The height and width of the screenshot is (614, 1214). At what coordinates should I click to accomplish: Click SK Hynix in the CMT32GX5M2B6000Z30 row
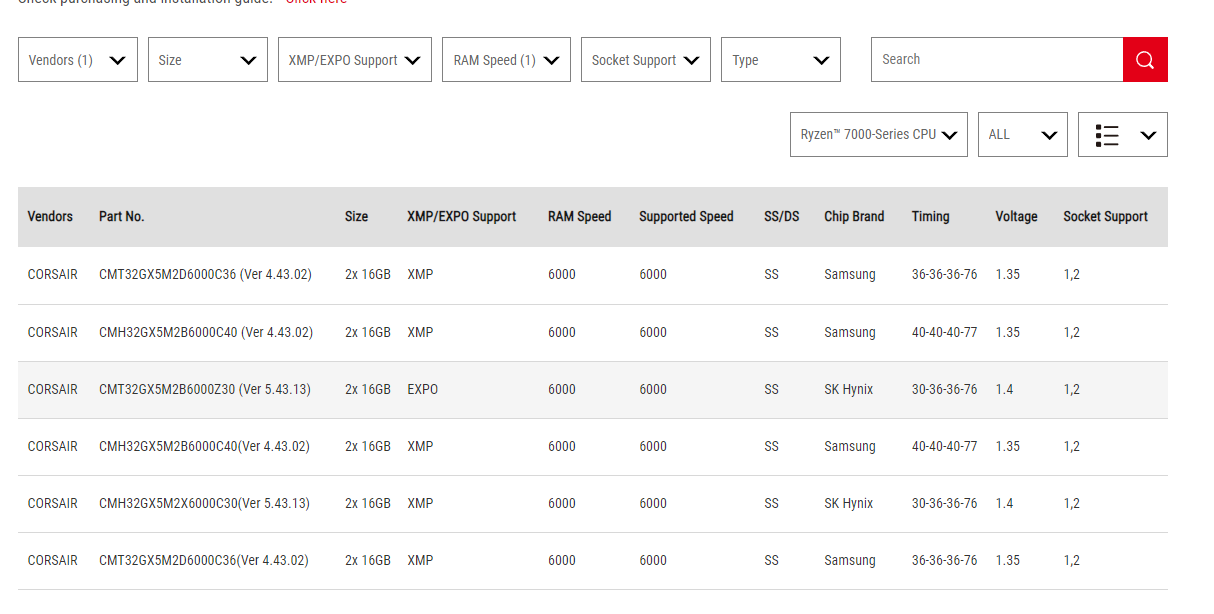pos(849,390)
